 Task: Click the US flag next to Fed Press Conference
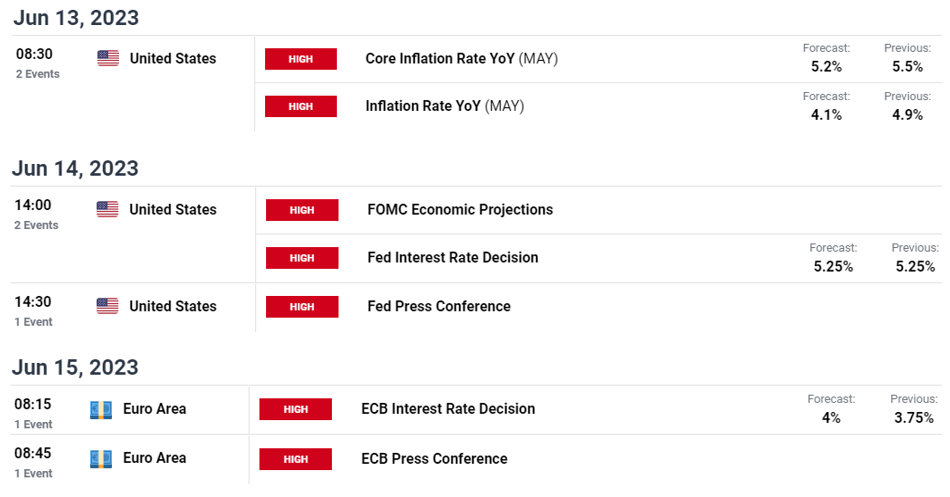click(107, 306)
